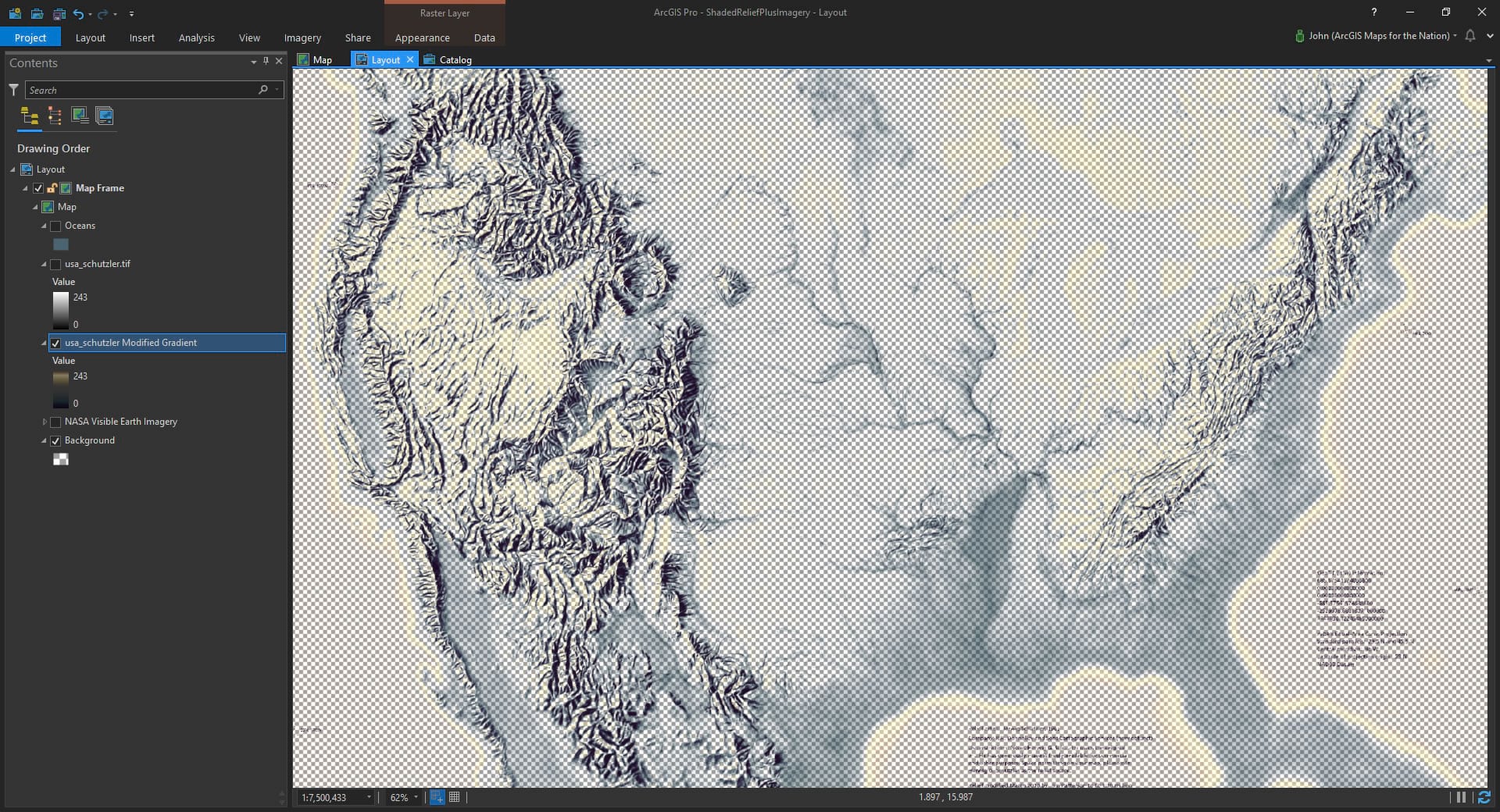Image resolution: width=1500 pixels, height=812 pixels.
Task: Click the Oceans layer color swatch
Action: coord(60,244)
